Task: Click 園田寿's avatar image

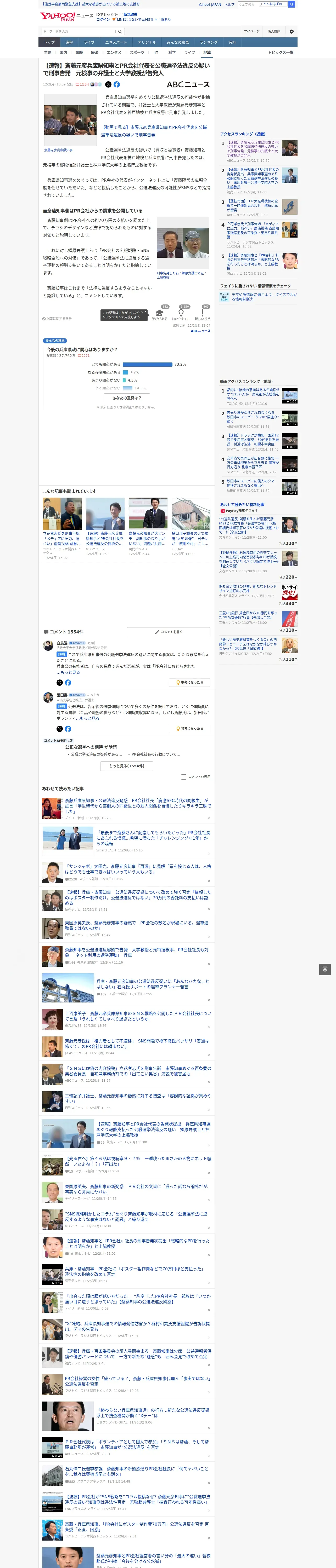Action: (x=48, y=697)
